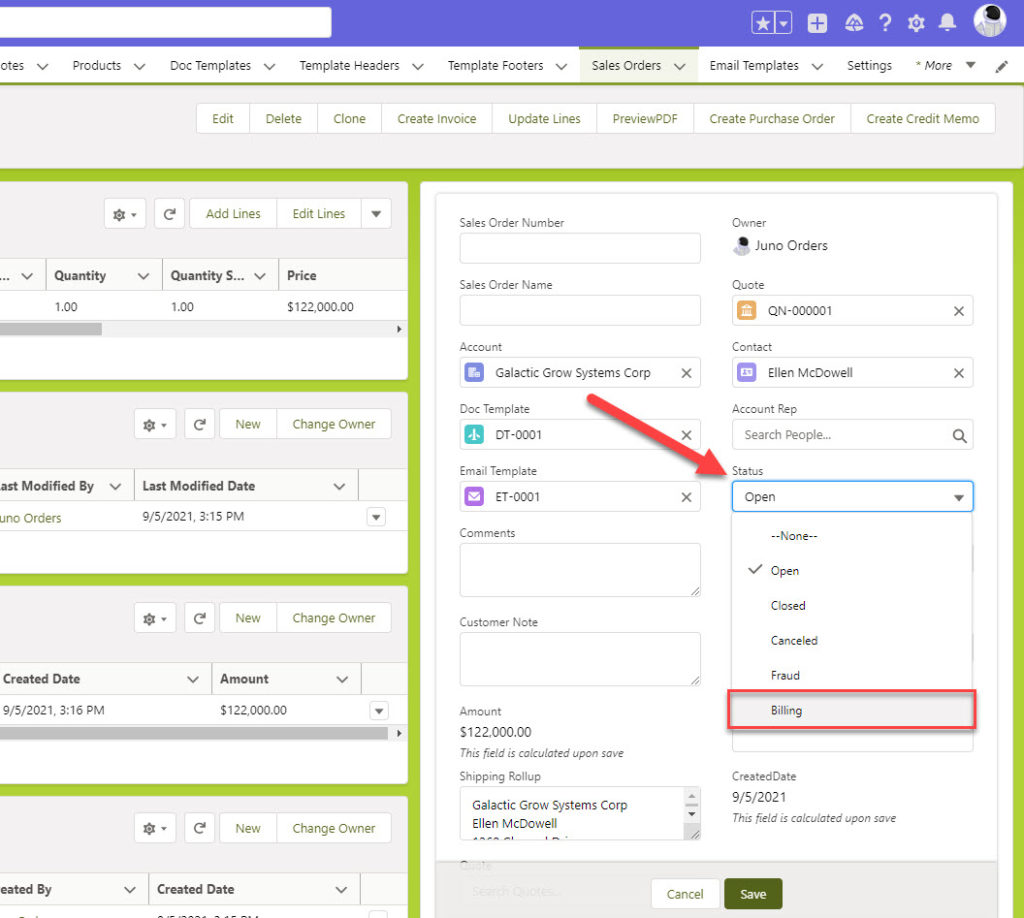Open row actions for the $122,000.00 amount row

(379, 710)
